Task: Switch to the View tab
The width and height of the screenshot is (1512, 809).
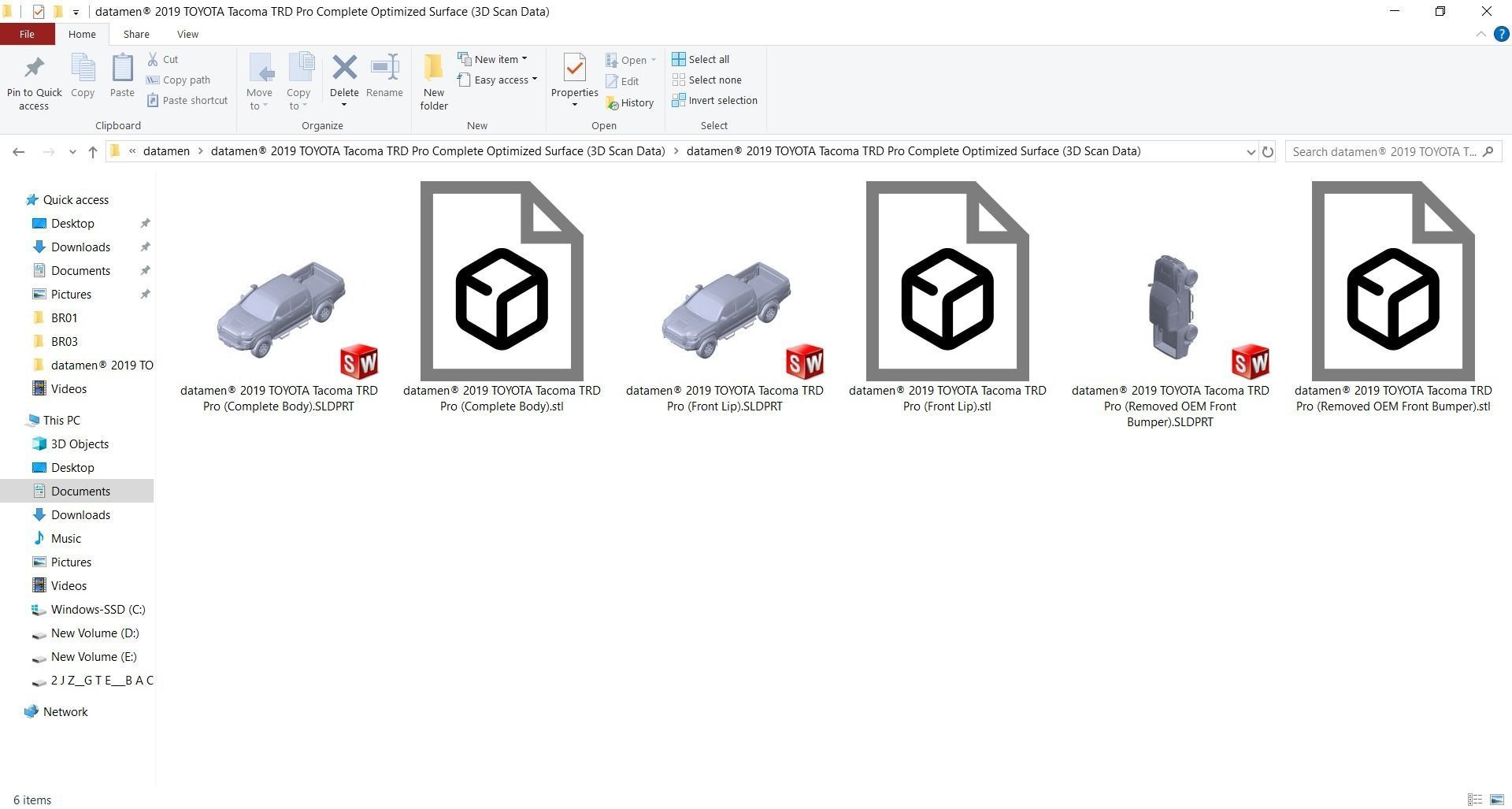Action: pyautogui.click(x=187, y=34)
